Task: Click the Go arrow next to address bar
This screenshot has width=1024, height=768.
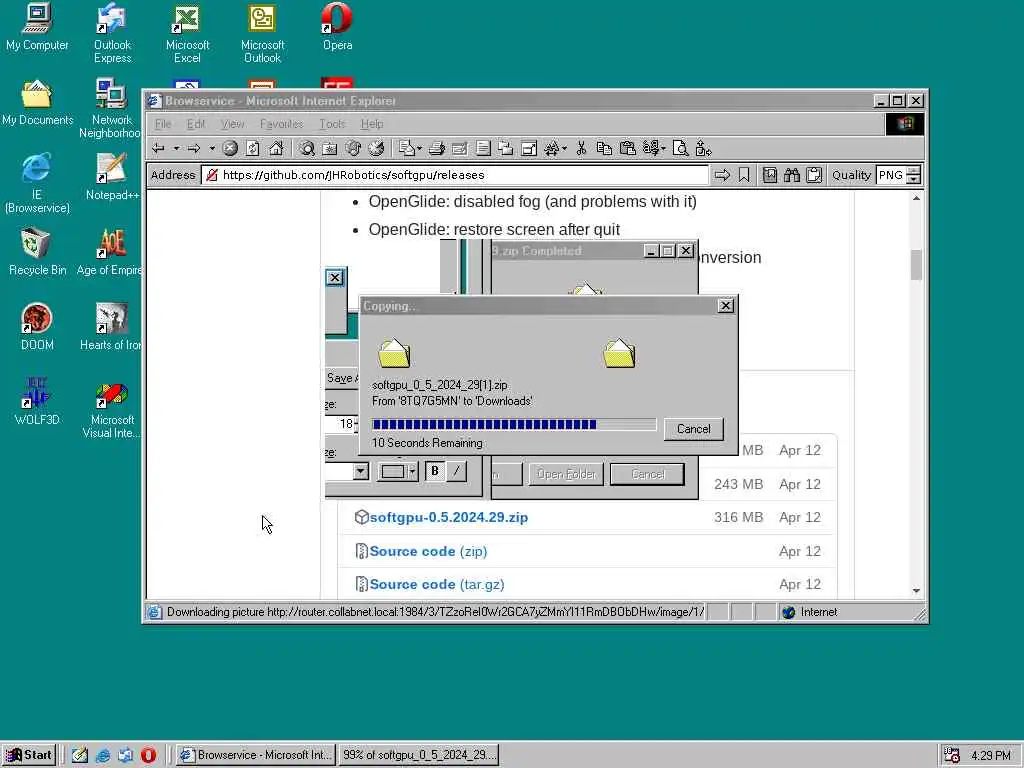Action: point(722,175)
